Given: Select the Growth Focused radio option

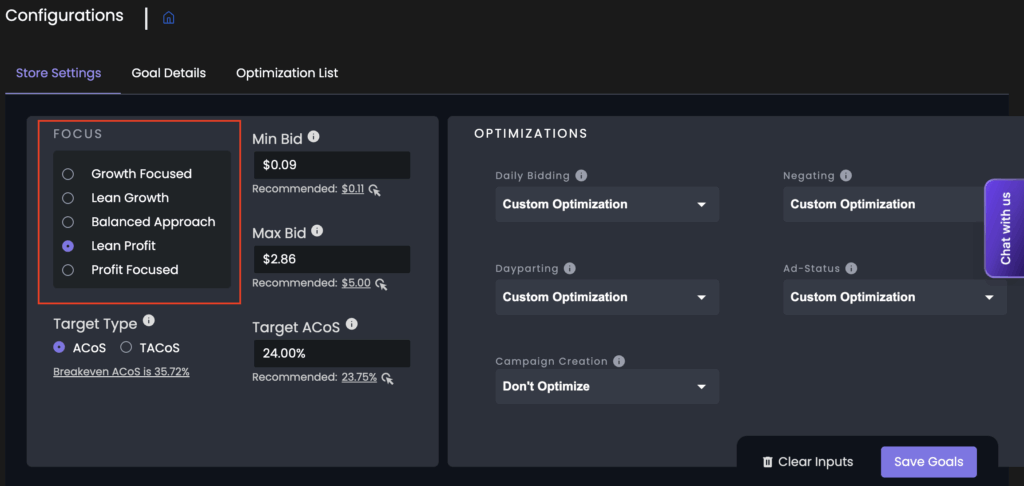Looking at the screenshot, I should 68,174.
